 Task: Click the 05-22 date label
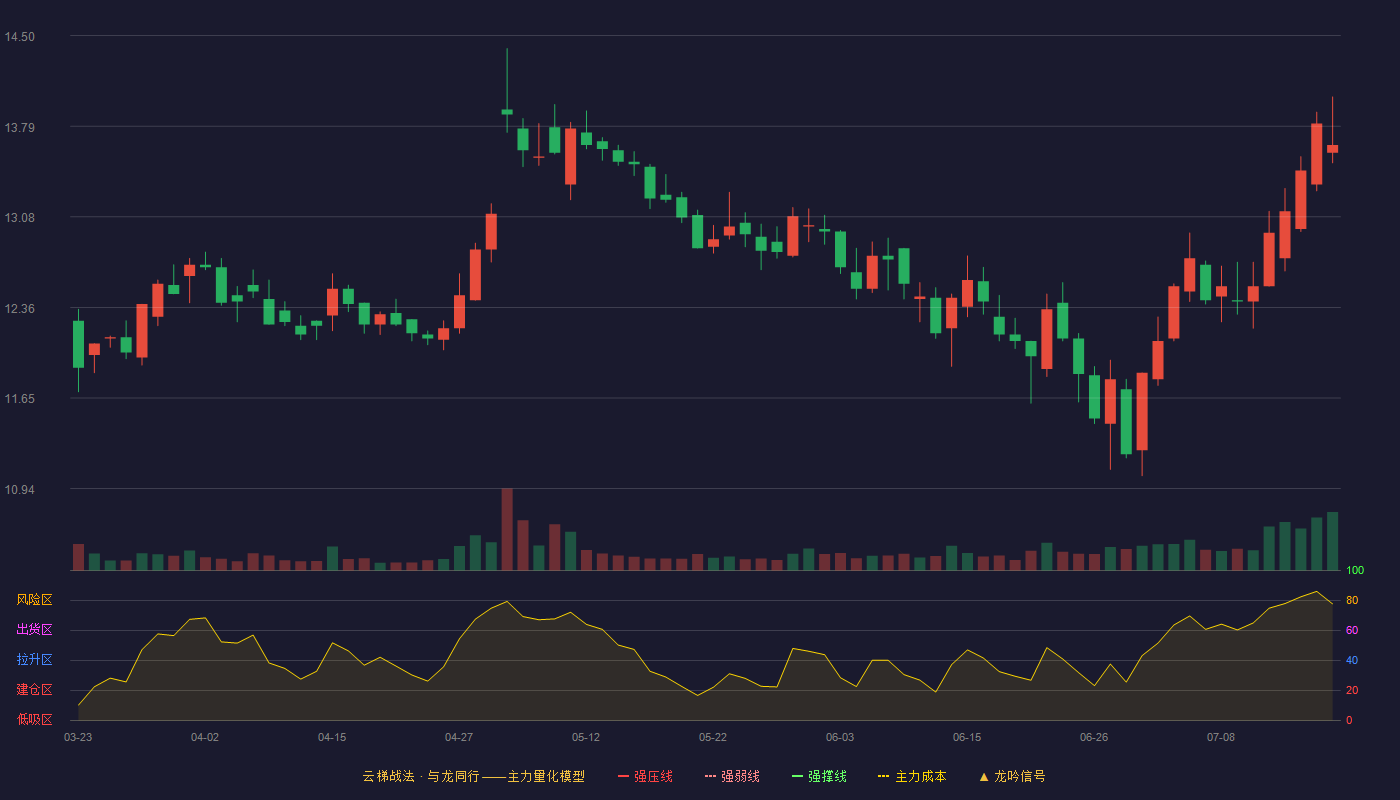point(713,737)
